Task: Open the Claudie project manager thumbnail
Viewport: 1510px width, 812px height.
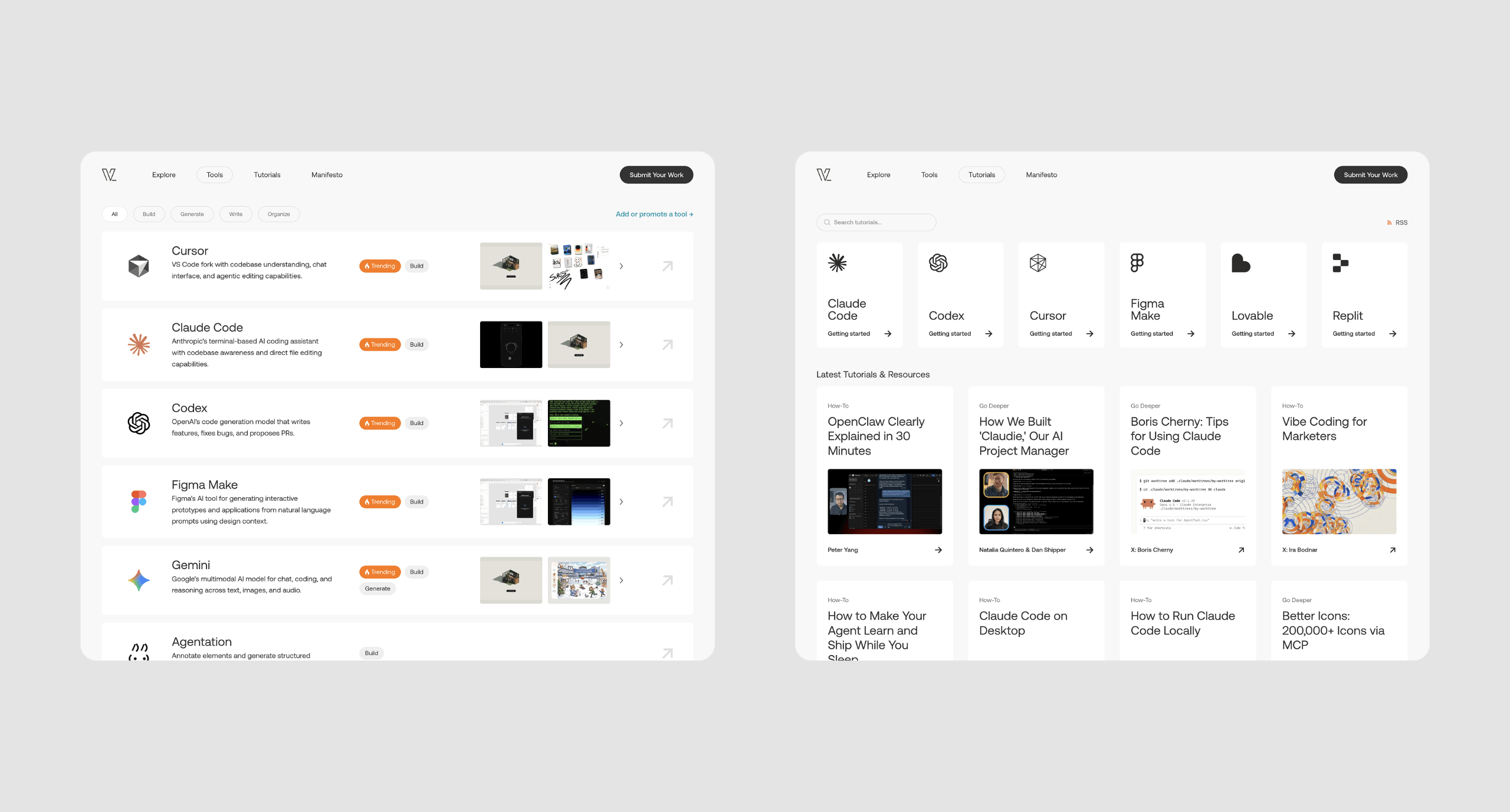Action: [1036, 502]
